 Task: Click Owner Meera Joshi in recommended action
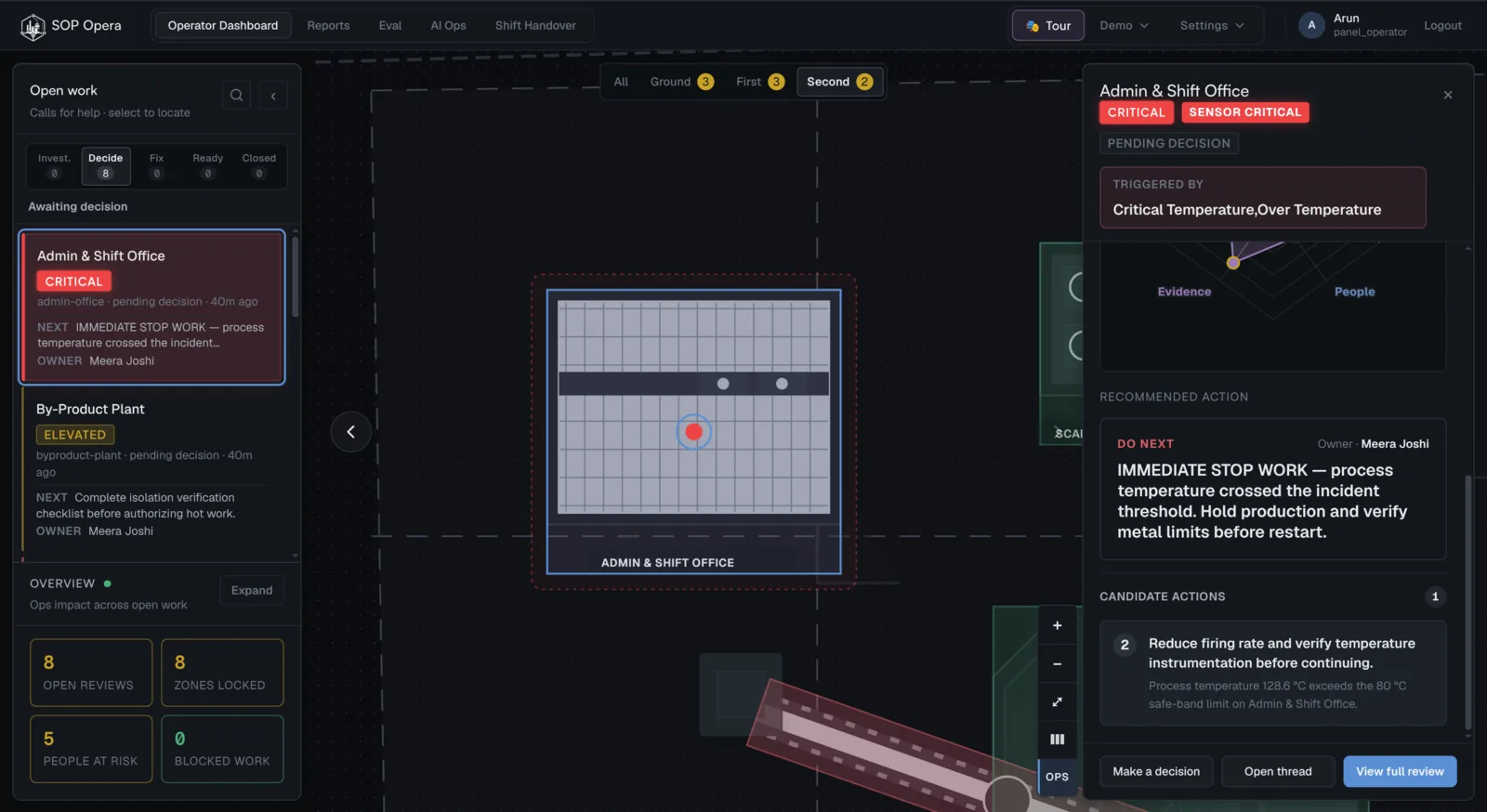point(1373,444)
